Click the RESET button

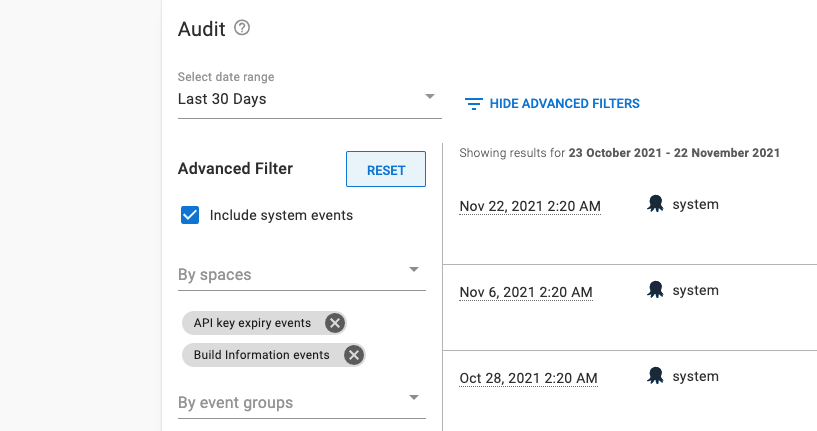point(386,169)
